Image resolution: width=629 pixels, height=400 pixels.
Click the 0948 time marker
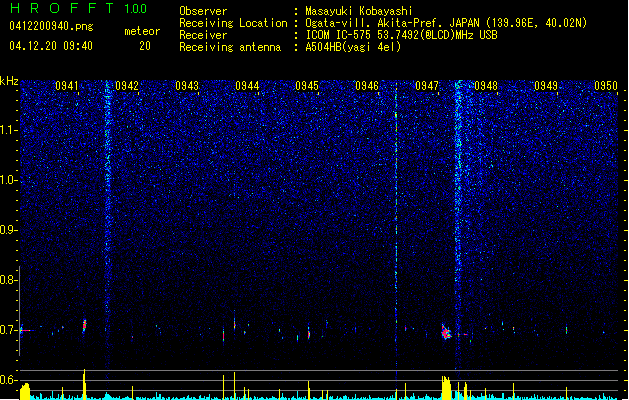[486, 86]
